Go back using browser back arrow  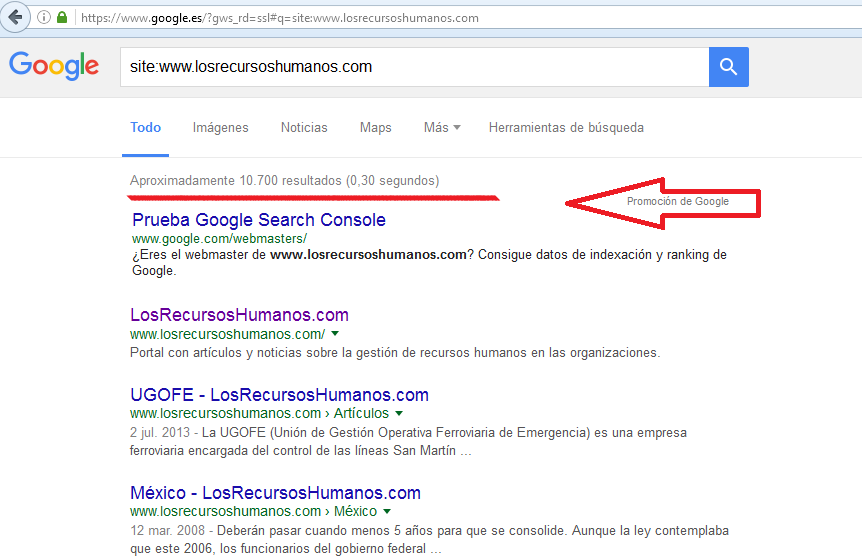15,17
